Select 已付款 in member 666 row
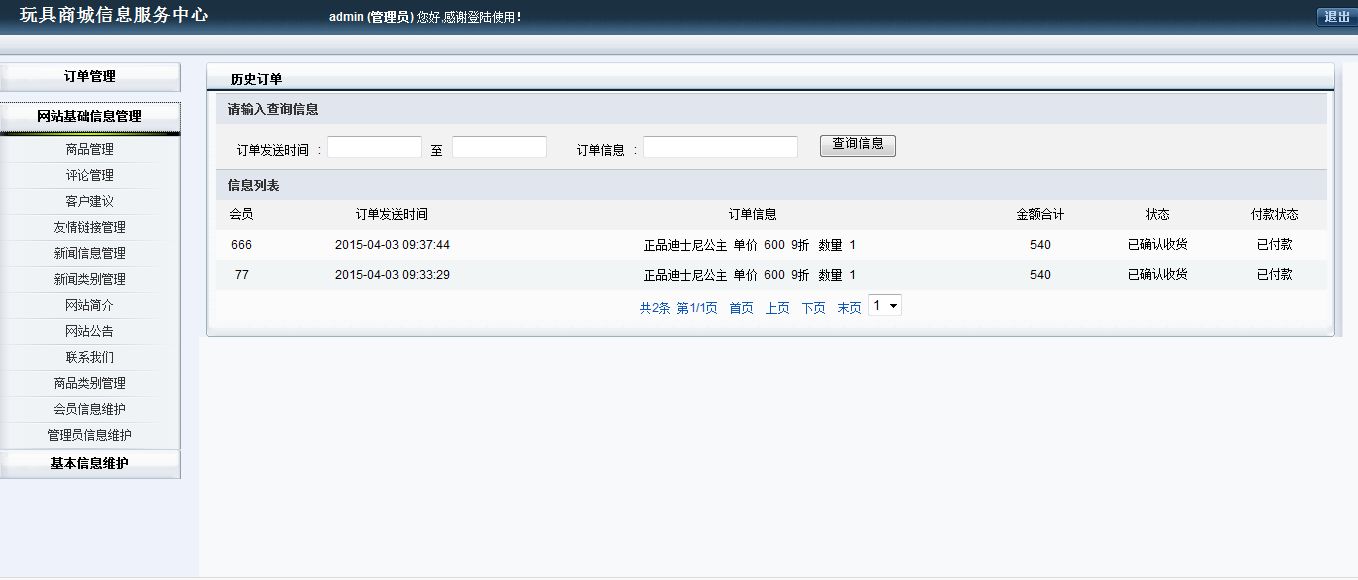 coord(1275,245)
